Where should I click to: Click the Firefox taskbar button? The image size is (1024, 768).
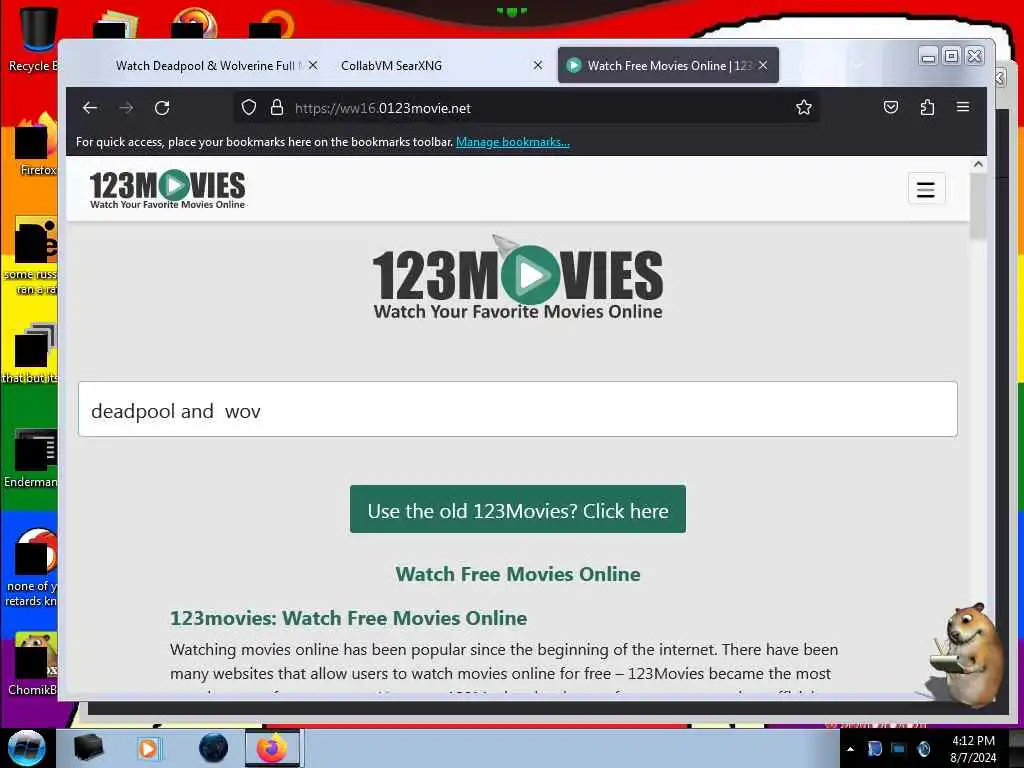pos(272,748)
